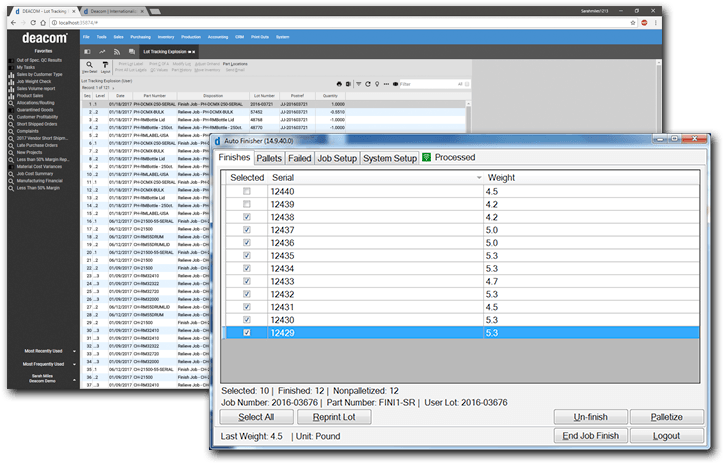Image resolution: width=723 pixels, height=463 pixels.
Task: Click the Deacom page vertical scrollbar
Action: tap(659, 97)
